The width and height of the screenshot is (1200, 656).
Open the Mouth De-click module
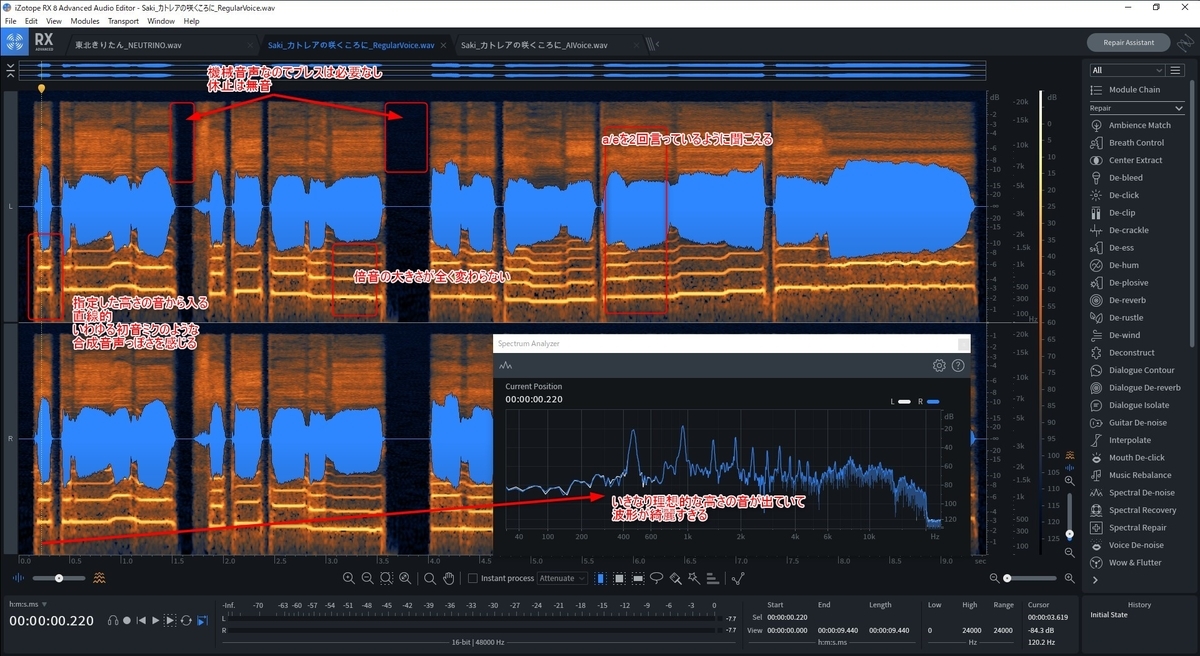[1136, 458]
